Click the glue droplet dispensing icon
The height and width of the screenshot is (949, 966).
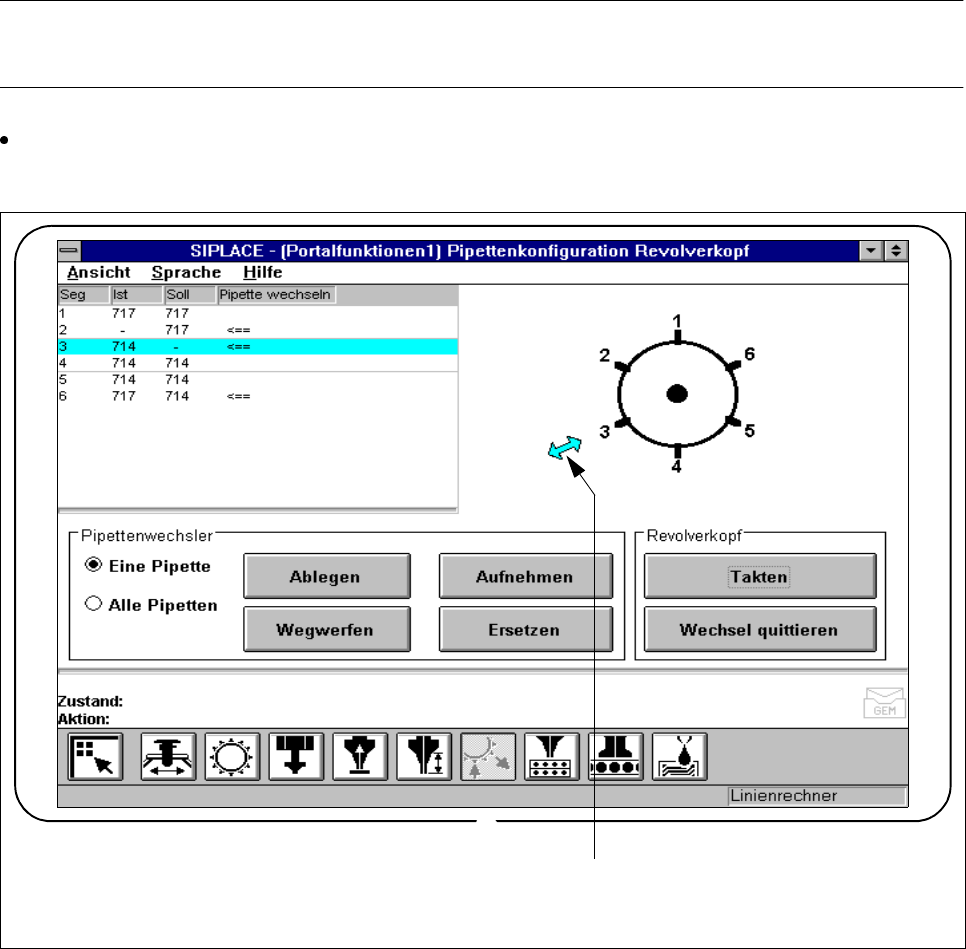pos(680,757)
